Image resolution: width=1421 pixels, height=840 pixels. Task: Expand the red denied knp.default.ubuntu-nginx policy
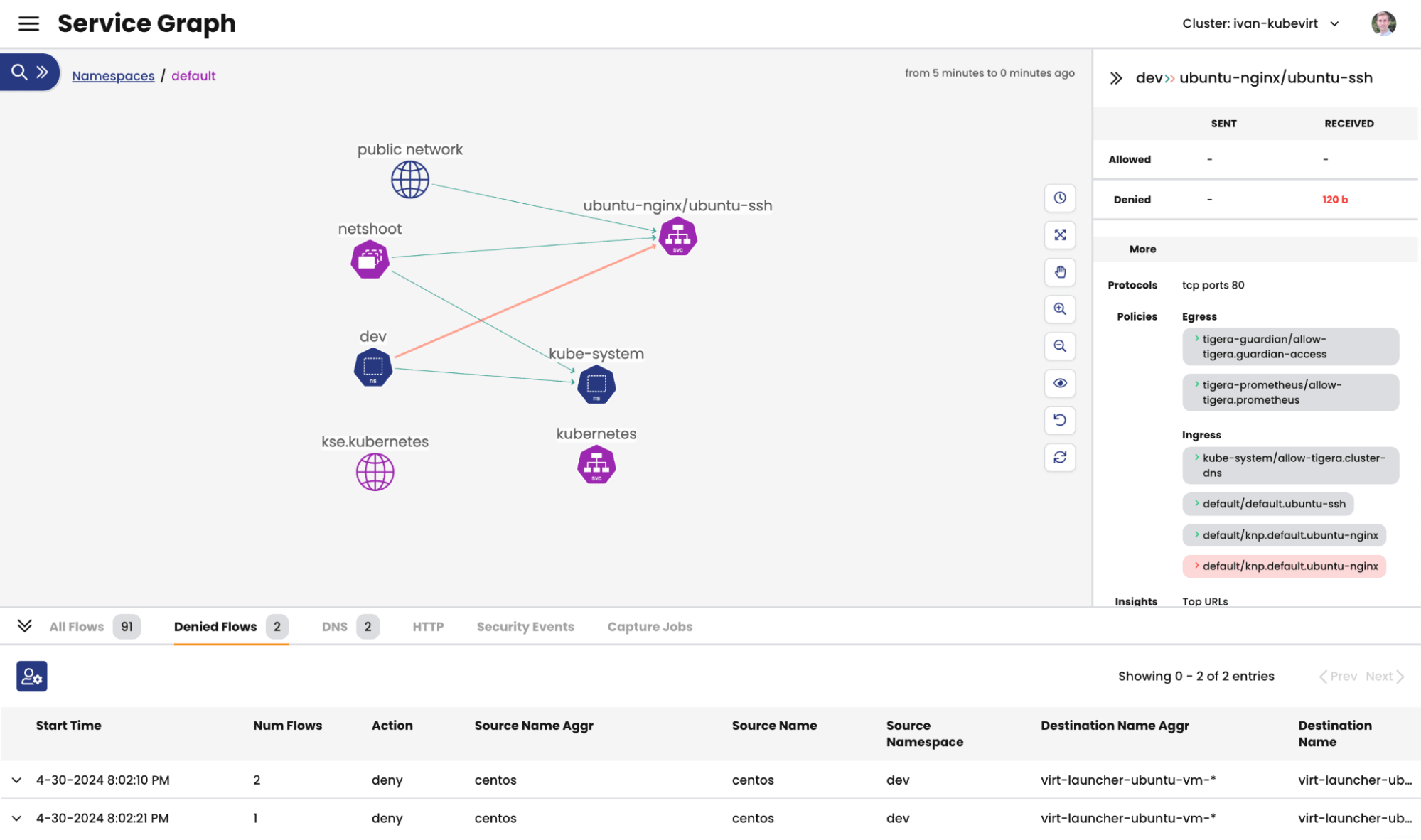tap(1284, 566)
